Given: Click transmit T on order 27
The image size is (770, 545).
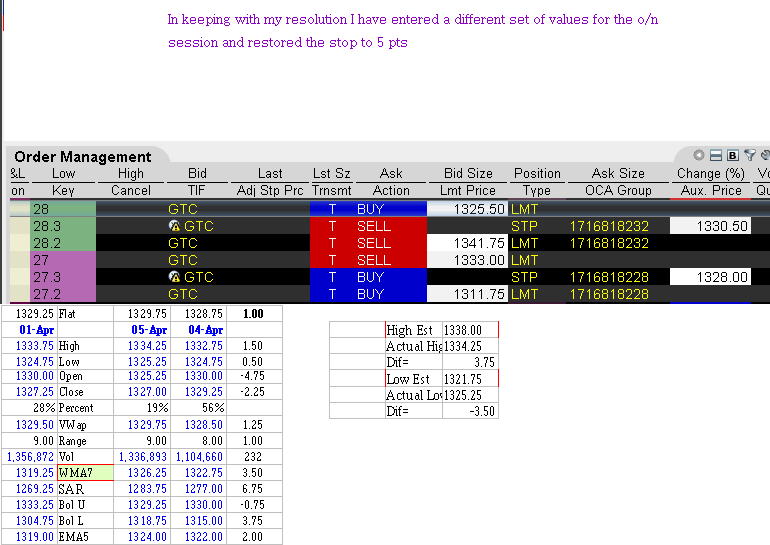Looking at the screenshot, I should point(332,260).
